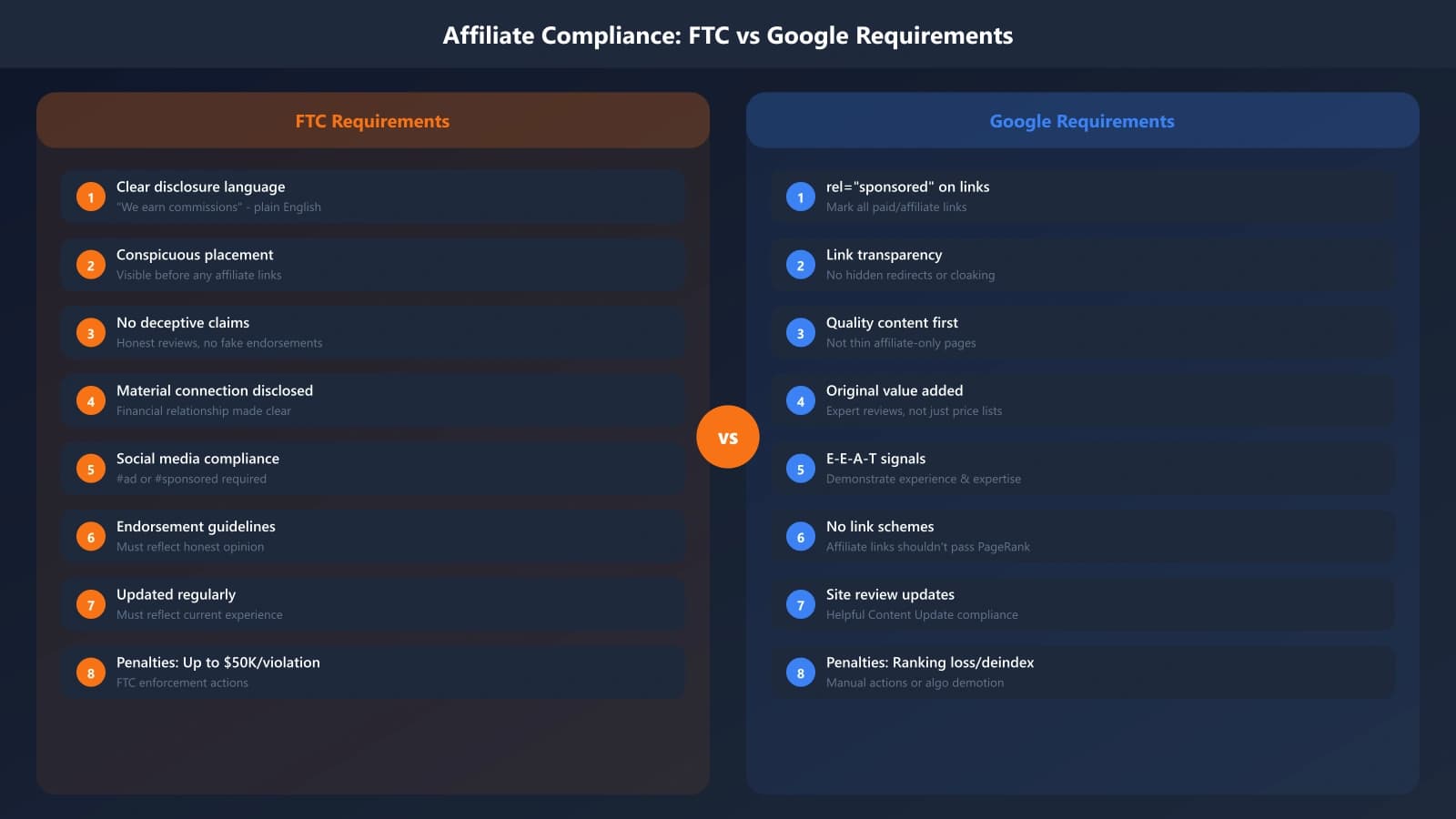Select the number 5 circle next to Social media compliance

click(x=90, y=468)
